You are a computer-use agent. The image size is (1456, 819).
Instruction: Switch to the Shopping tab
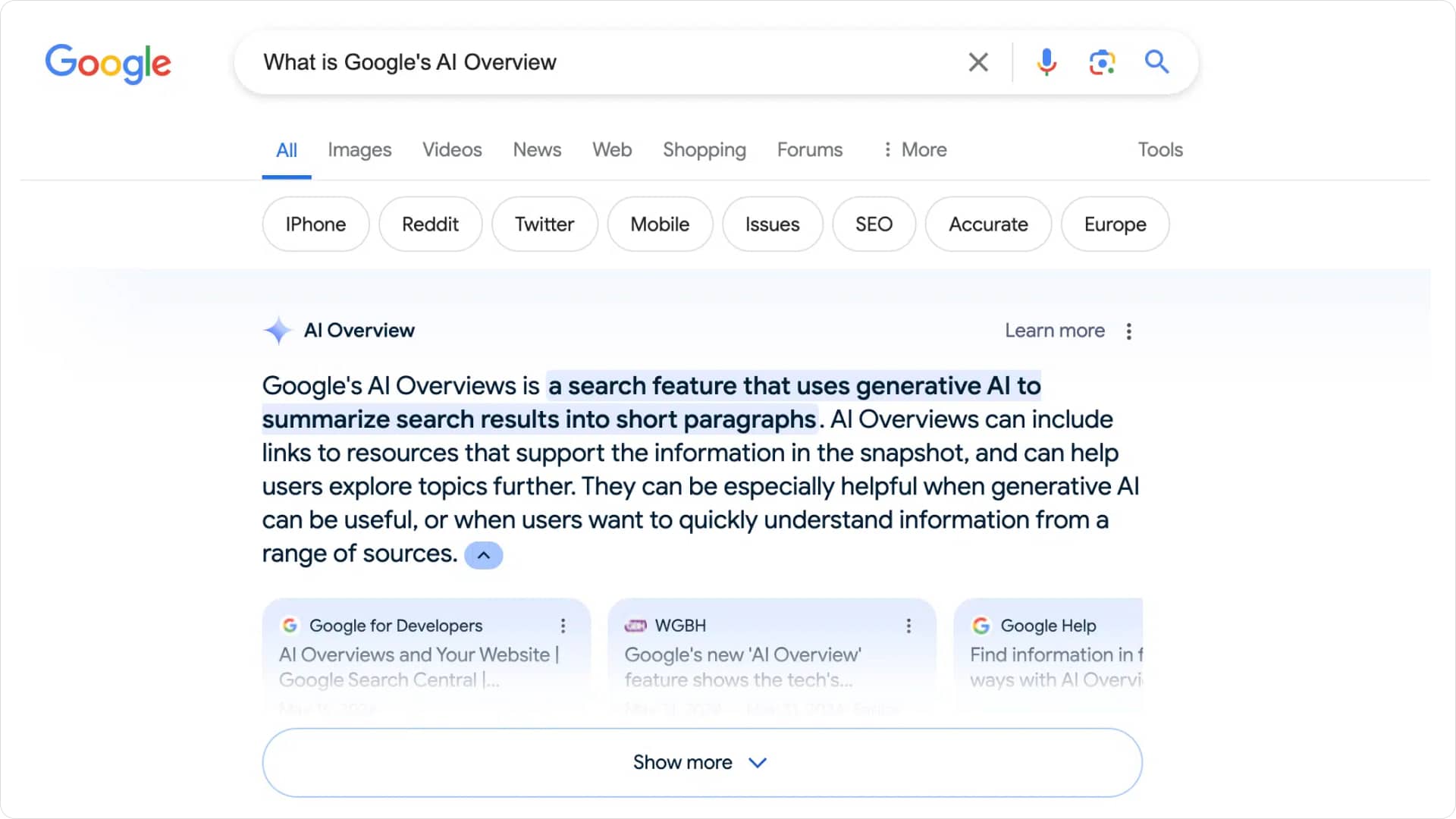(x=704, y=150)
